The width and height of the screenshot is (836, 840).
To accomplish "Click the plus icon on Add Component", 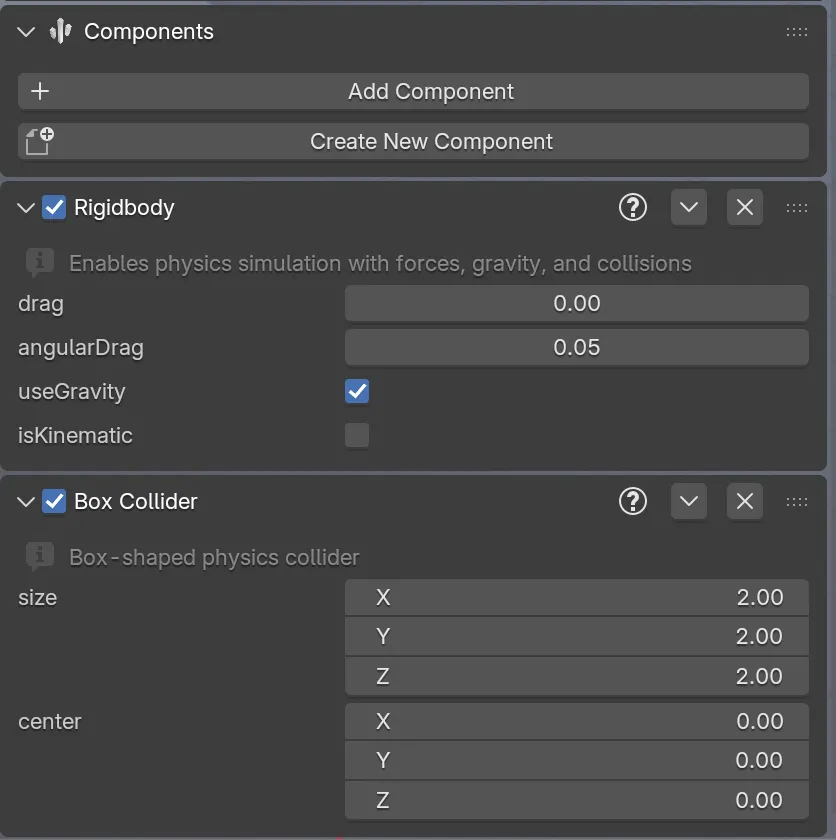I will point(39,91).
